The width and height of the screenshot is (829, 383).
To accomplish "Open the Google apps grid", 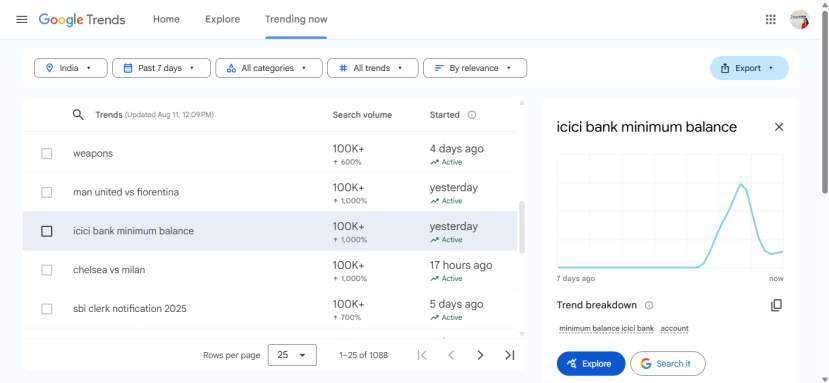I will click(770, 20).
